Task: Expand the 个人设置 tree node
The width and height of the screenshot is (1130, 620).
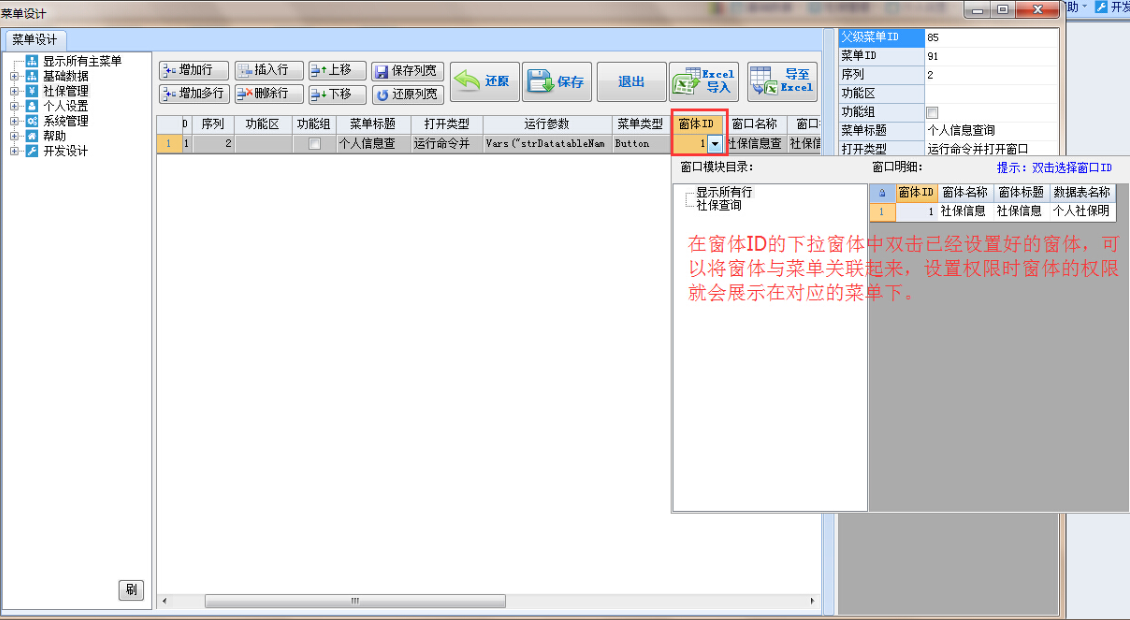Action: coord(14,106)
